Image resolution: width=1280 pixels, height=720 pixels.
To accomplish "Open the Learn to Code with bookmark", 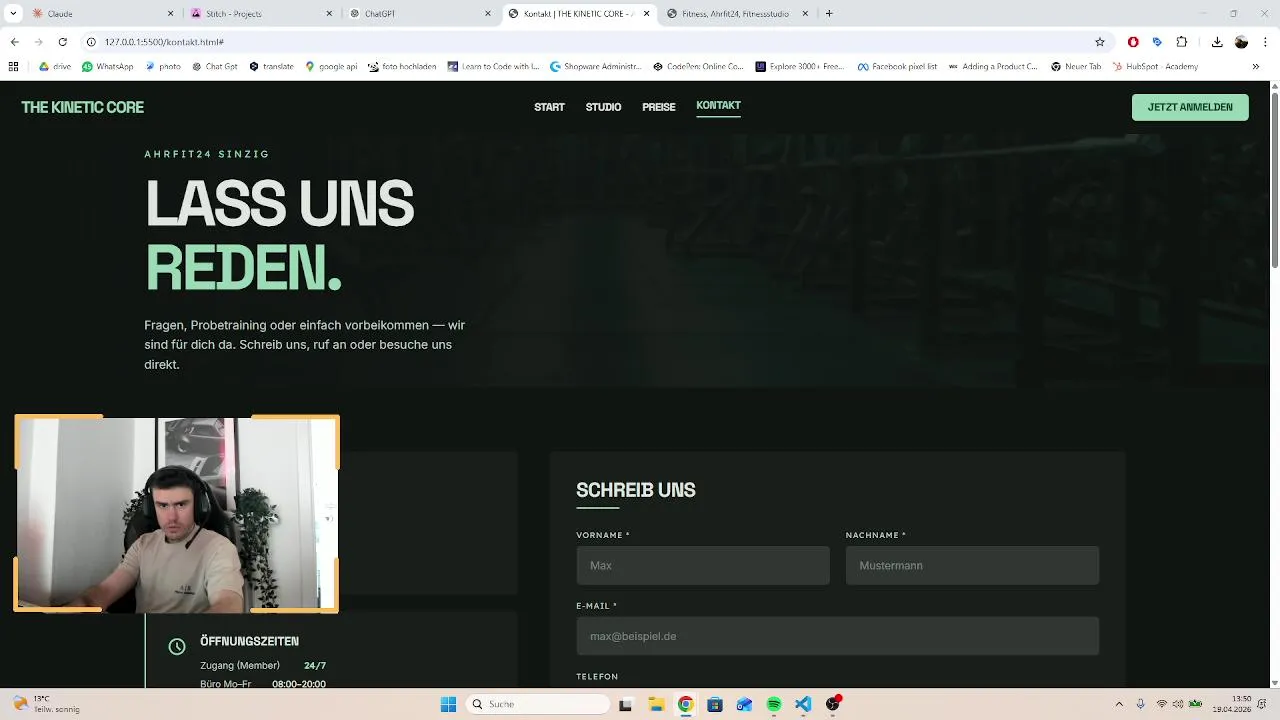I will coord(494,67).
